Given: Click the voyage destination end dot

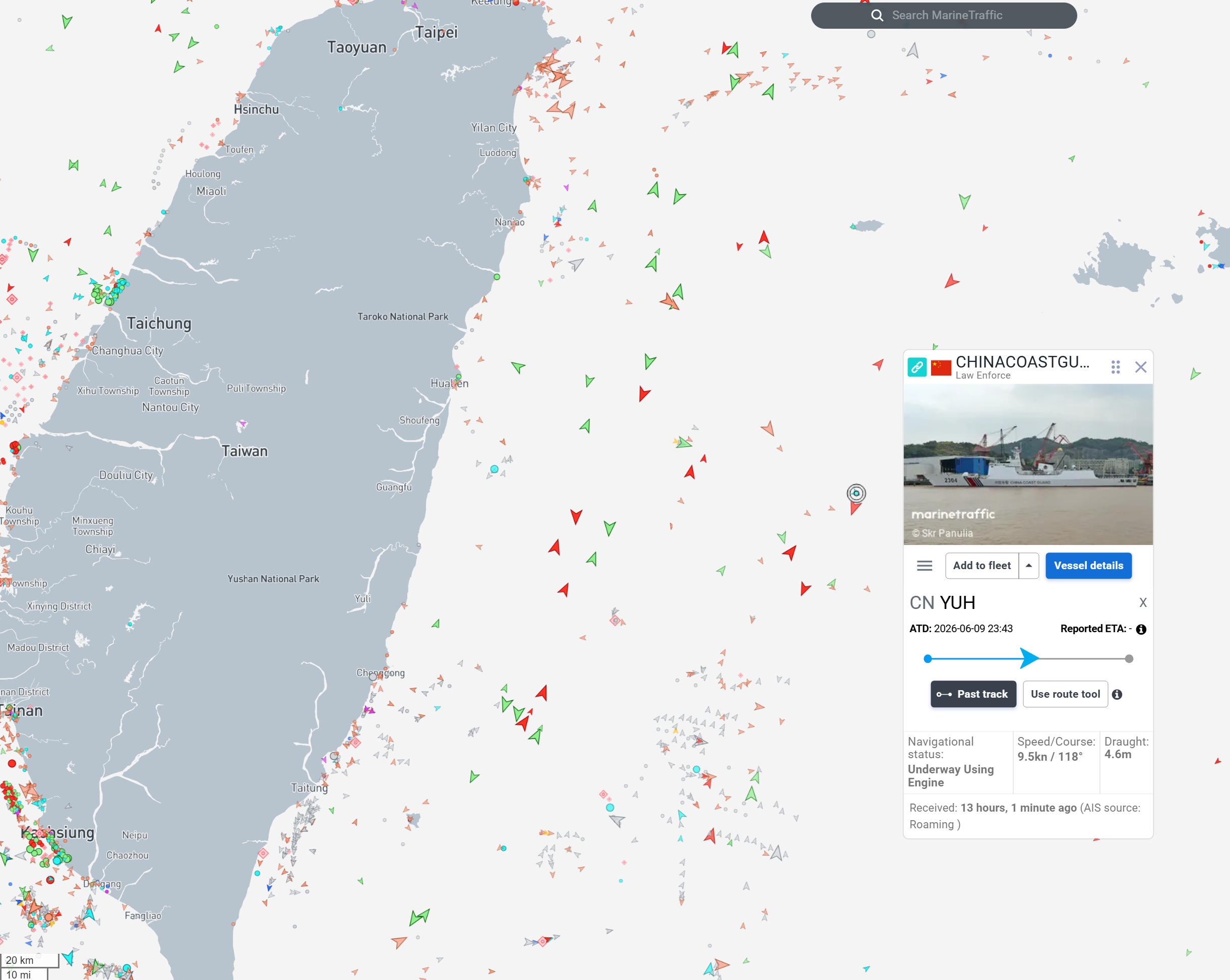Looking at the screenshot, I should click(1129, 659).
